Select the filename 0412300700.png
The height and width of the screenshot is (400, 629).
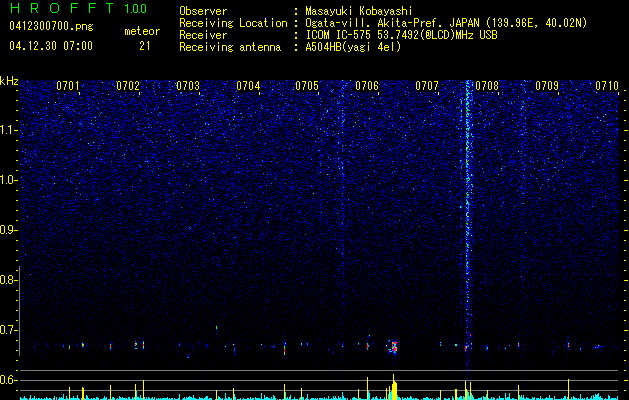[51, 27]
